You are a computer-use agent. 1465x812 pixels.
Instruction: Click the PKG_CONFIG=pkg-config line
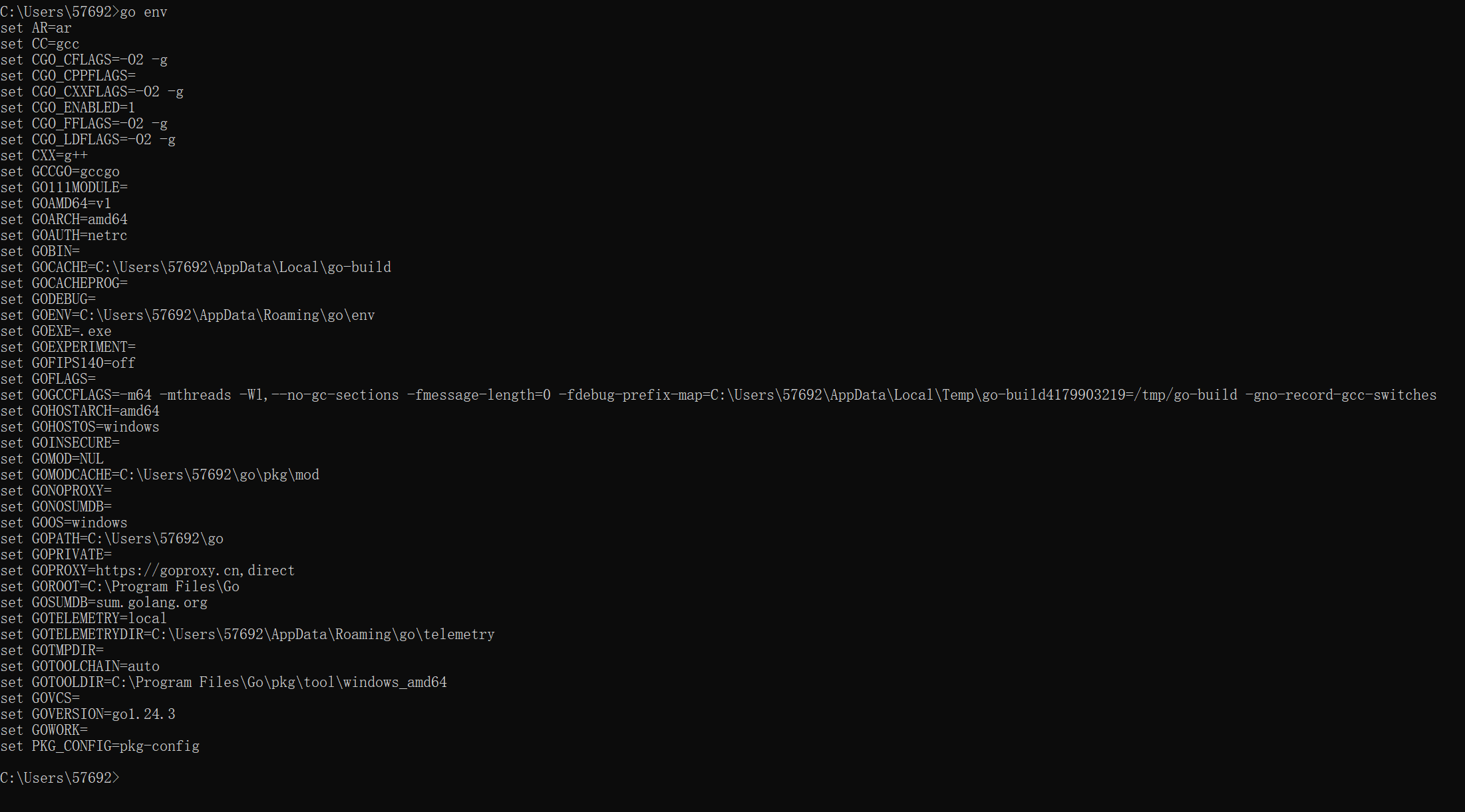pyautogui.click(x=100, y=746)
